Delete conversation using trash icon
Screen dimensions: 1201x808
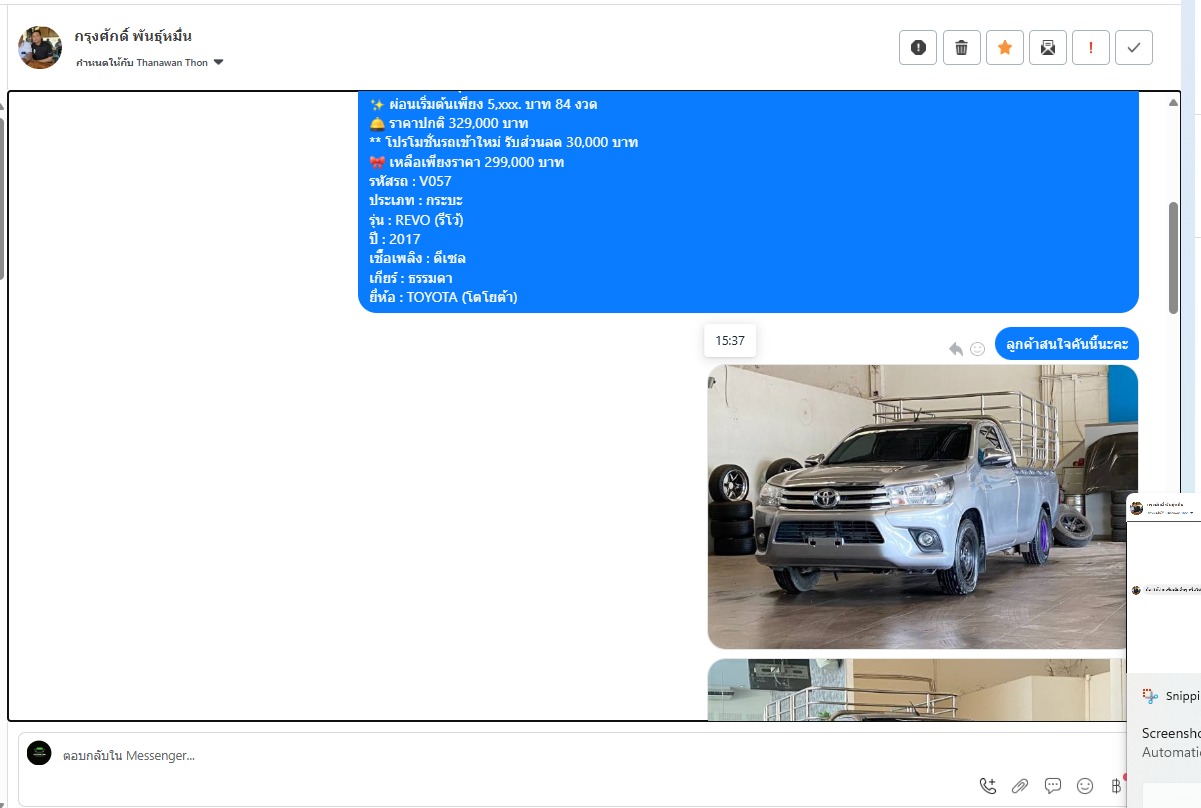961,47
